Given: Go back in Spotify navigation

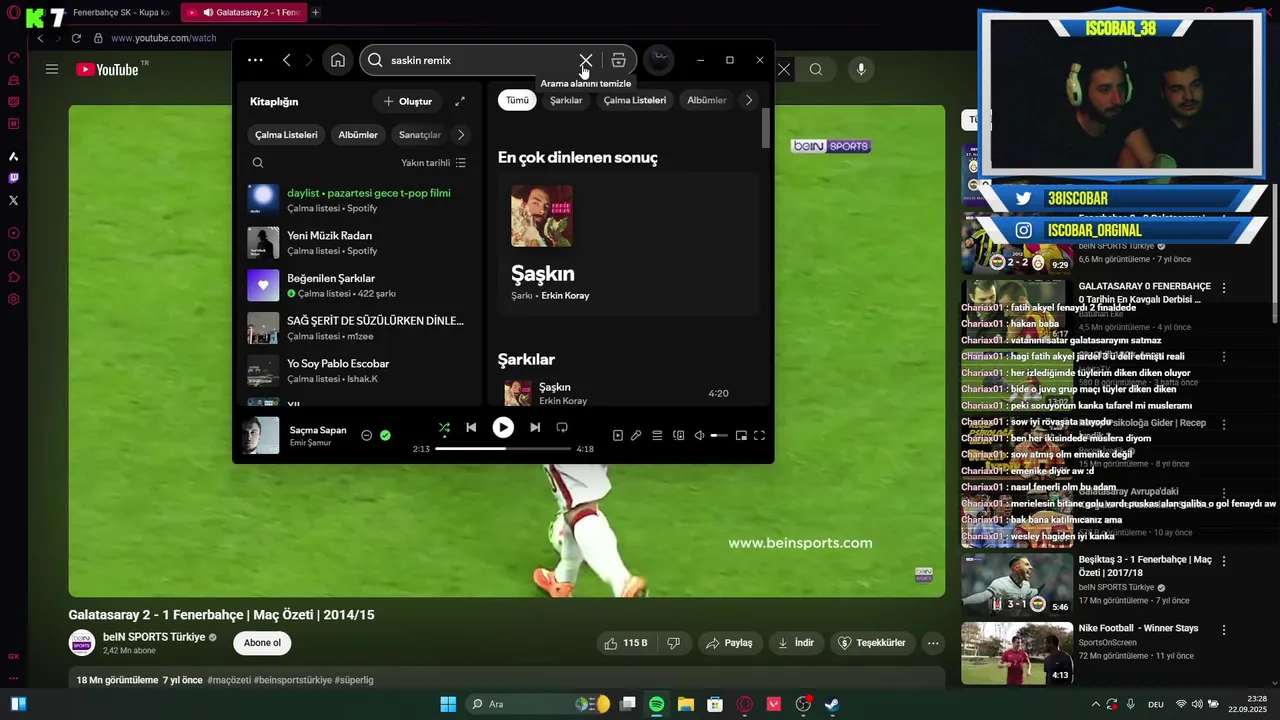Looking at the screenshot, I should (x=287, y=60).
